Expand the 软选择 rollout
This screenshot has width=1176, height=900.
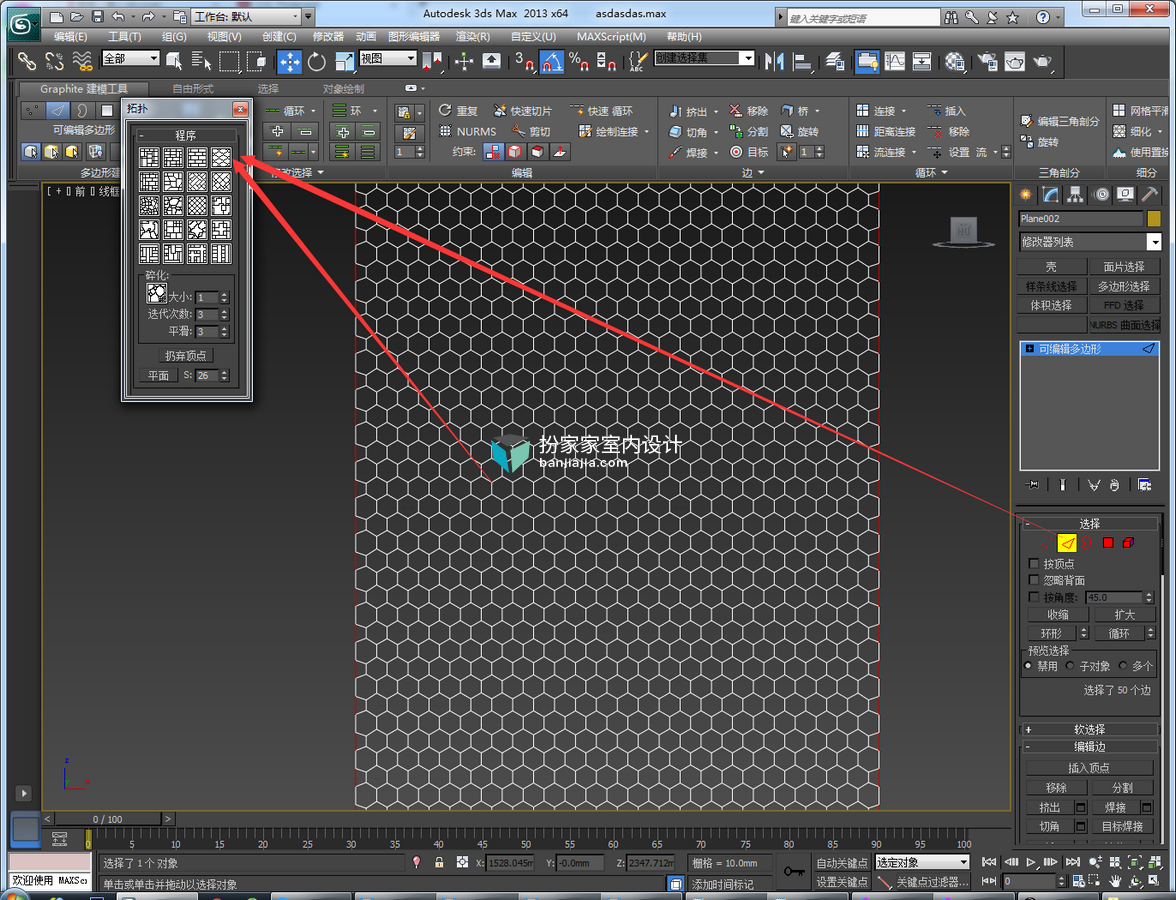point(1089,729)
